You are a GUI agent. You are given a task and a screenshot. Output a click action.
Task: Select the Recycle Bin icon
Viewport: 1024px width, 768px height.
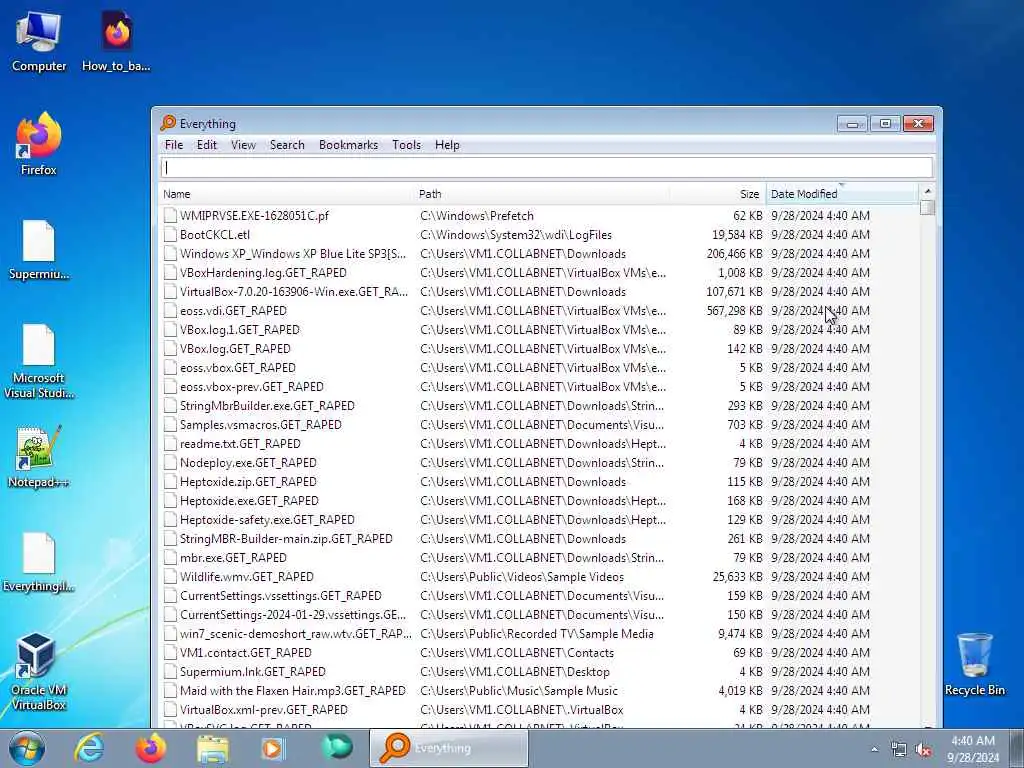[x=974, y=664]
